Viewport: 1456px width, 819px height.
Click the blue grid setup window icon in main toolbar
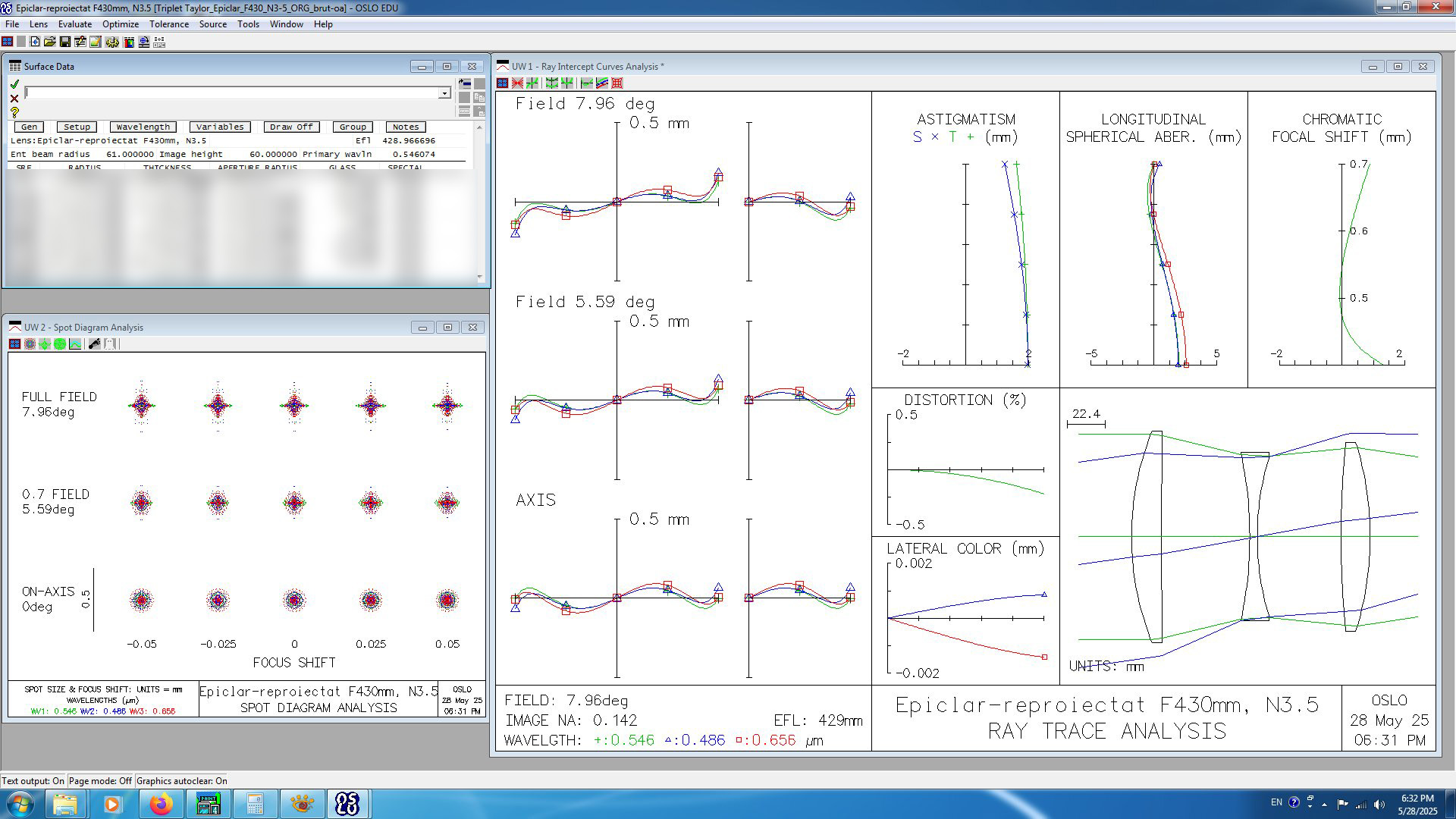(7, 42)
